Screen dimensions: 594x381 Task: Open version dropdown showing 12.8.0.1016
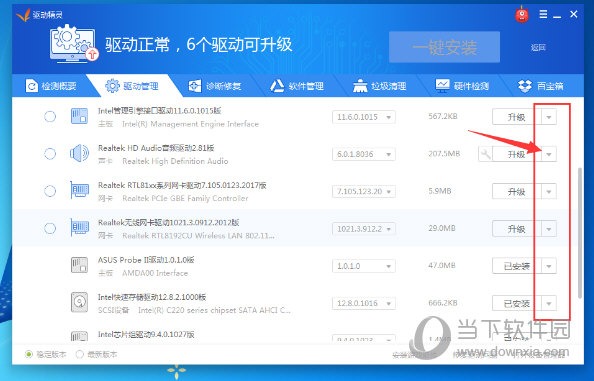pyautogui.click(x=364, y=303)
